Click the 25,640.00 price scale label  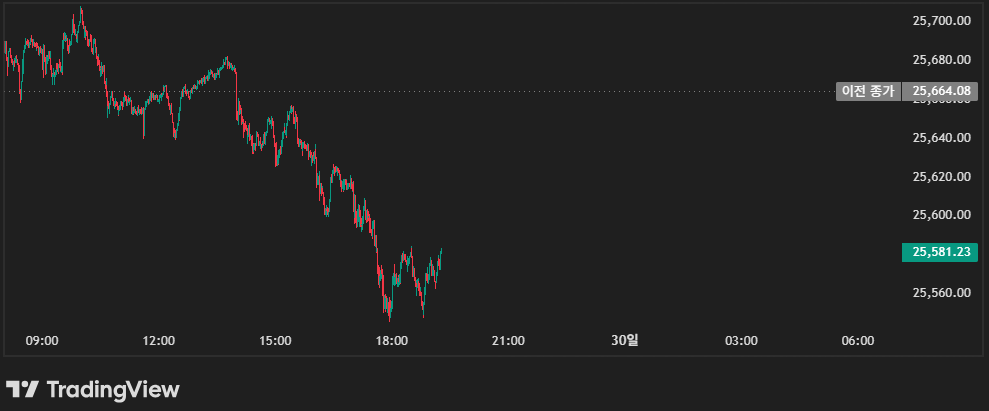point(942,138)
